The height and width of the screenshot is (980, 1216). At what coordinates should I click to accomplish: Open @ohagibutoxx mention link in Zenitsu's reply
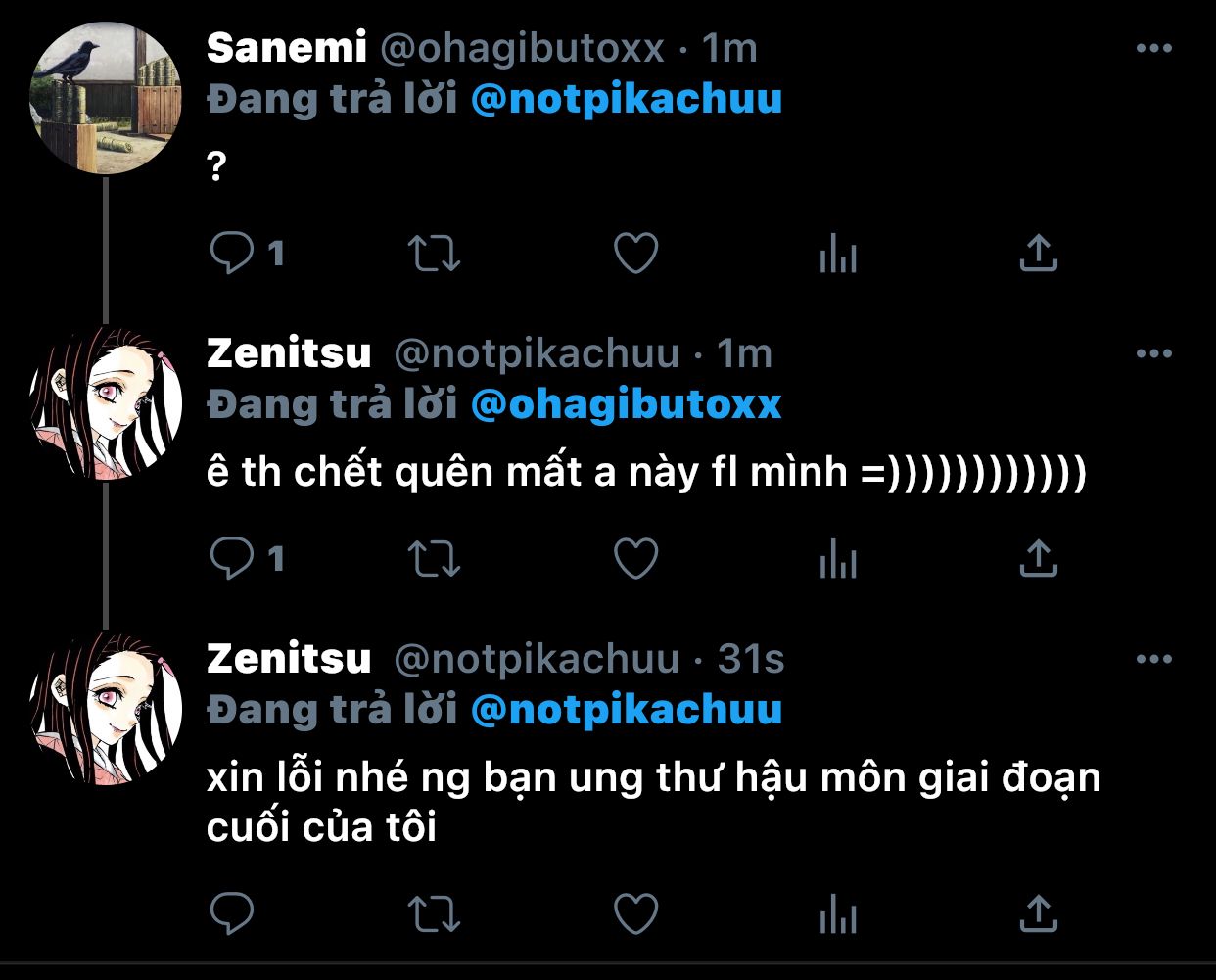click(627, 404)
